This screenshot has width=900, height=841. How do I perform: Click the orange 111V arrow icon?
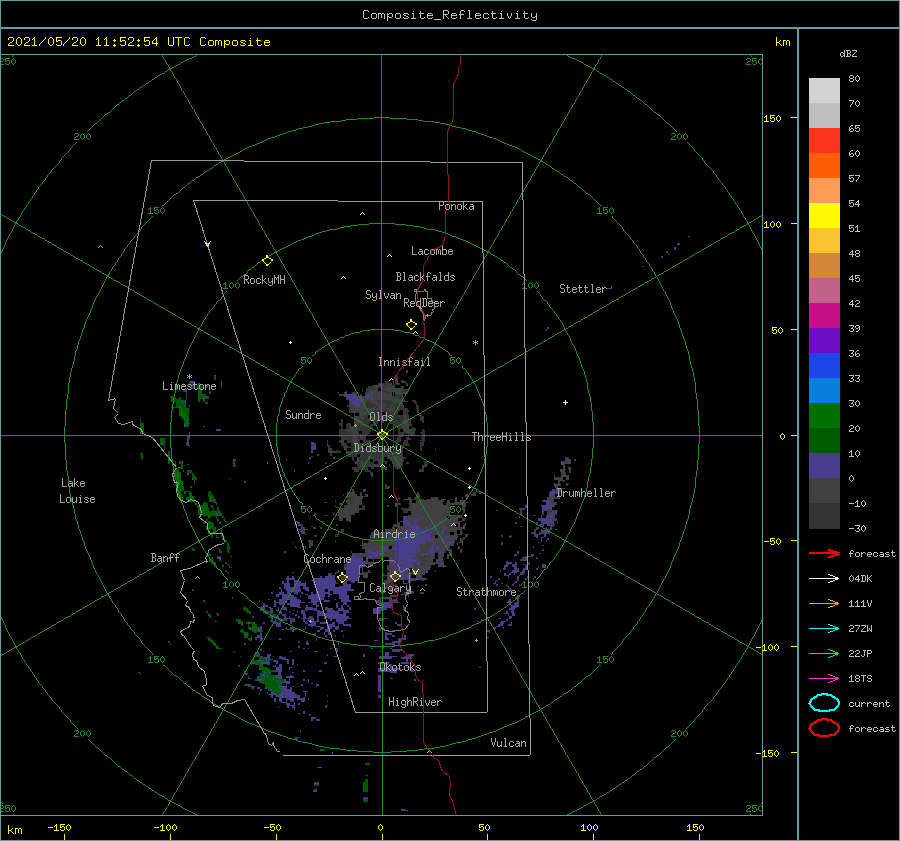[824, 603]
